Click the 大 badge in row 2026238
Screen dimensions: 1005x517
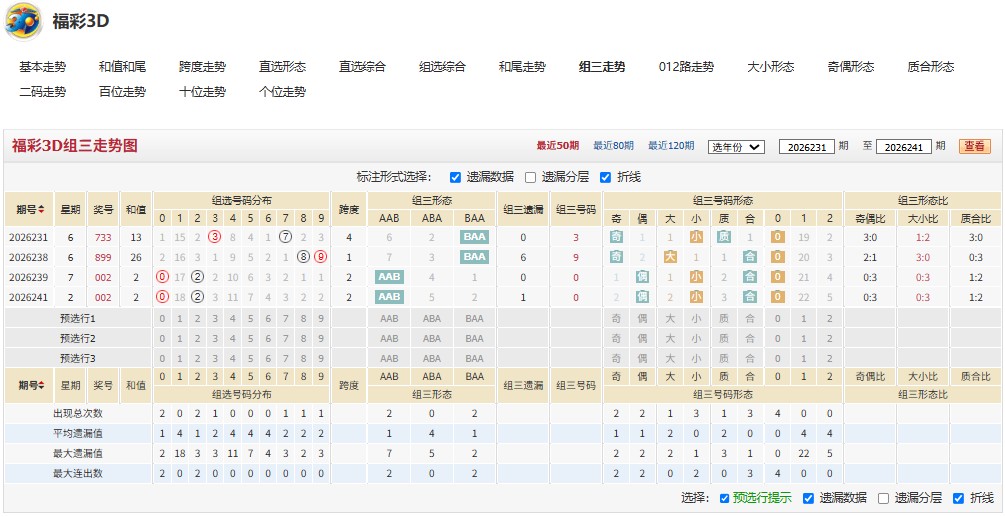(670, 258)
